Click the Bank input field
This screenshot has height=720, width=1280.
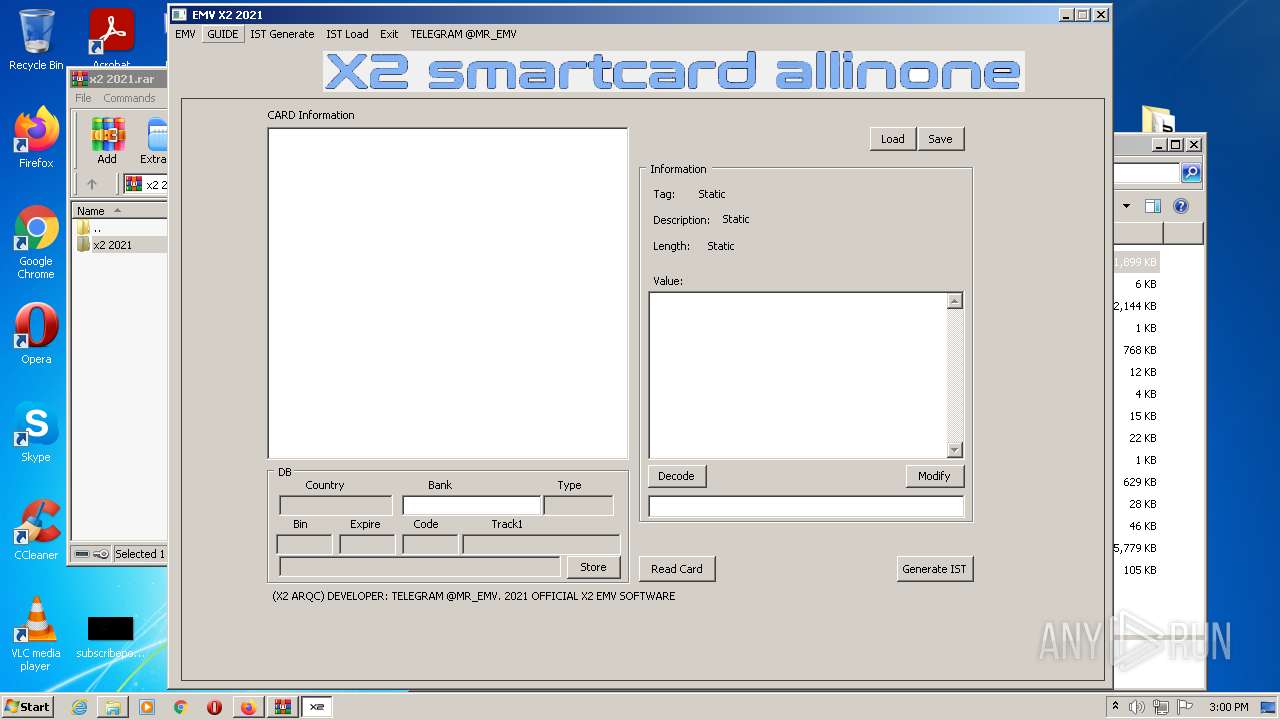coord(471,506)
